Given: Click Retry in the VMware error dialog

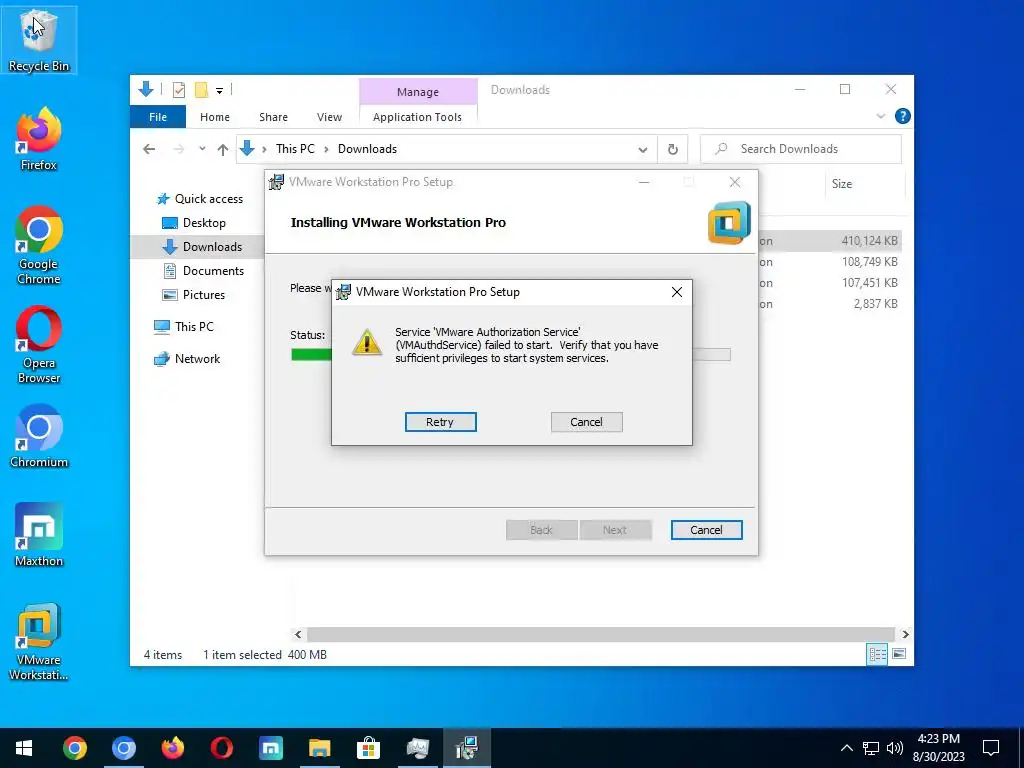Looking at the screenshot, I should (x=440, y=422).
